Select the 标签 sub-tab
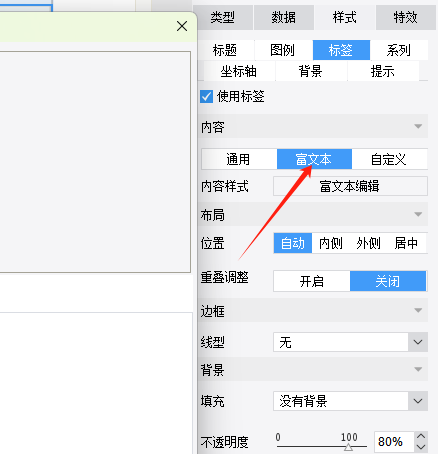This screenshot has height=454, width=438. click(341, 50)
